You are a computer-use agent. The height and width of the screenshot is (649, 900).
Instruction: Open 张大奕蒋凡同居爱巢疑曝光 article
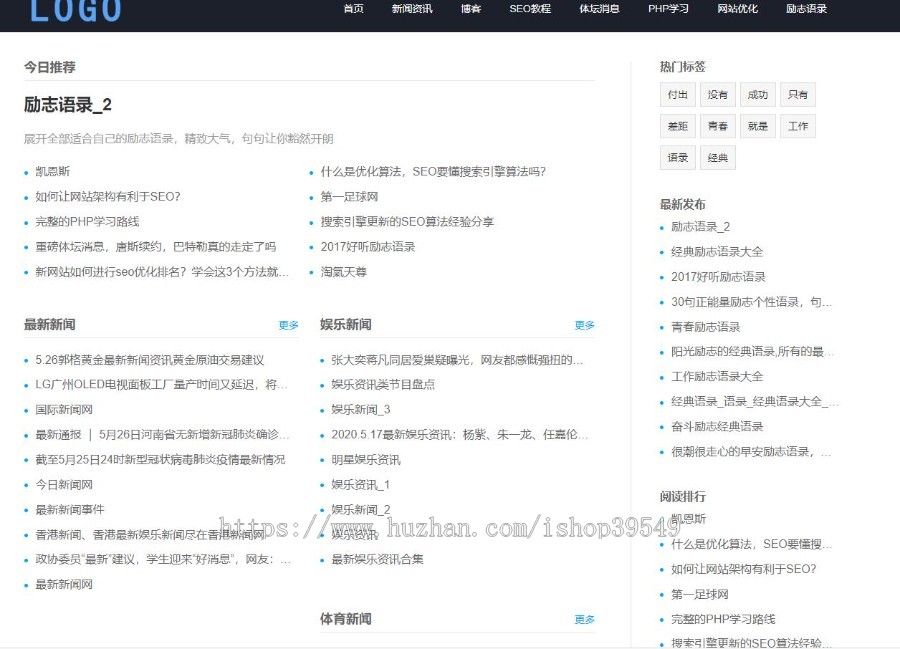tap(457, 360)
